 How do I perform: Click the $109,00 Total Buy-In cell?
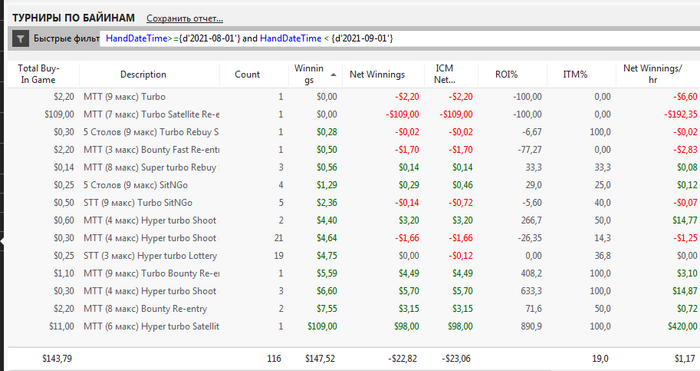[x=59, y=114]
